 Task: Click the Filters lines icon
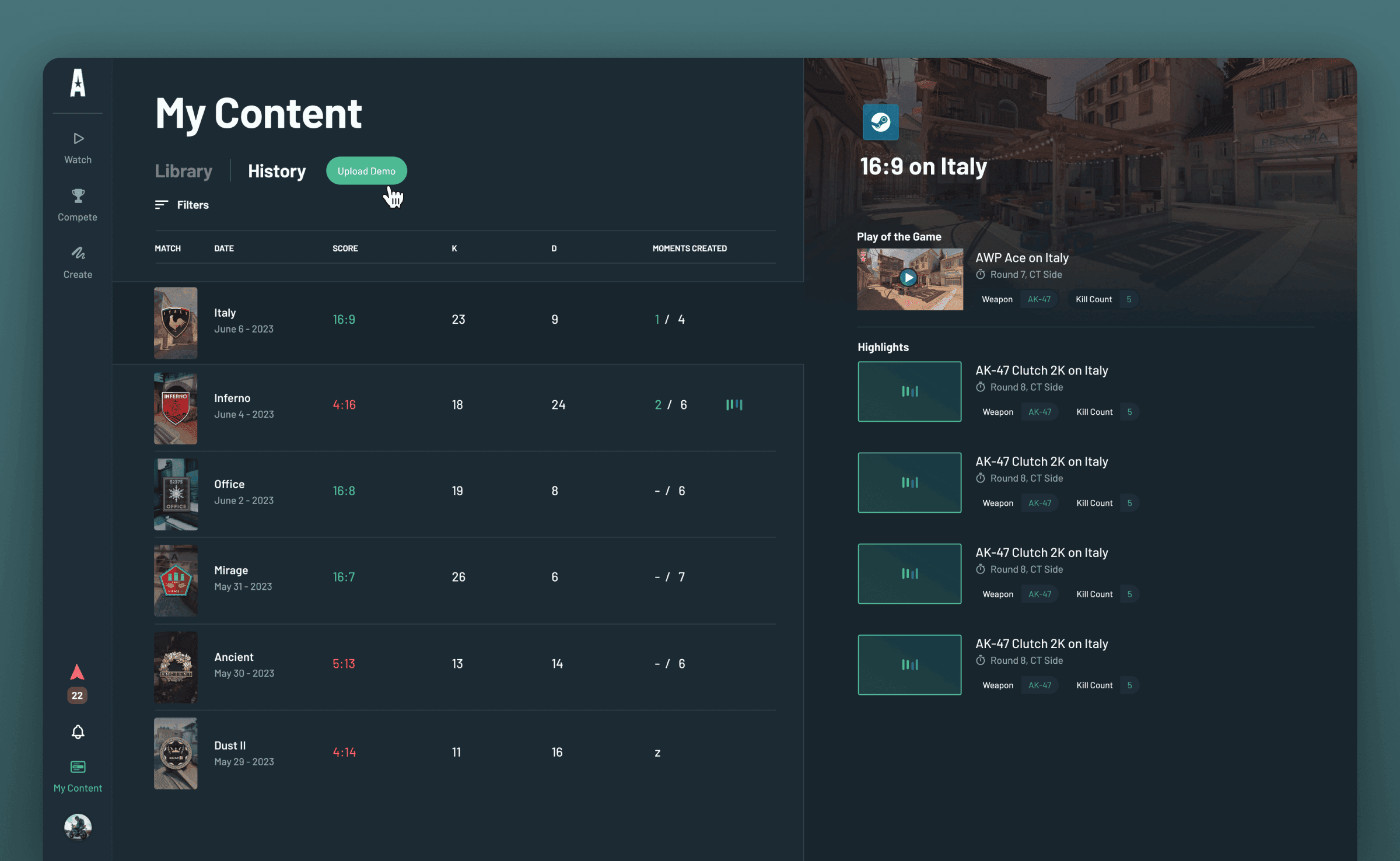[x=162, y=205]
